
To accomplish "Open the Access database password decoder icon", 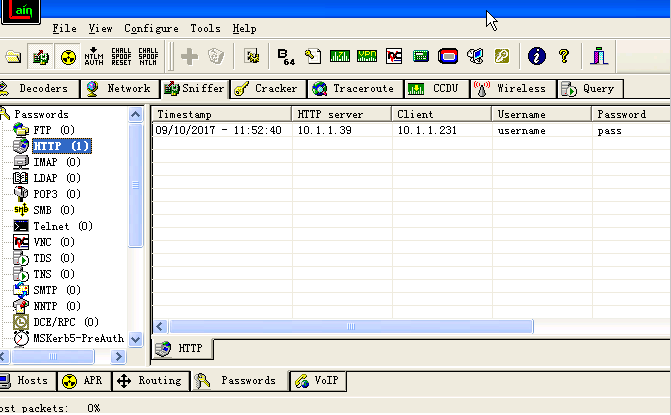I will [x=313, y=56].
